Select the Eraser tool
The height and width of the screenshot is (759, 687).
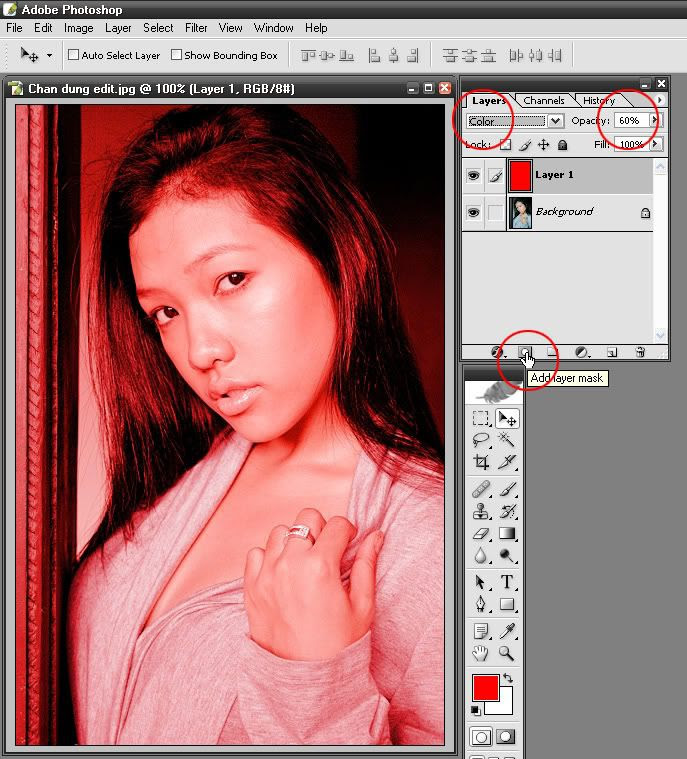click(480, 533)
